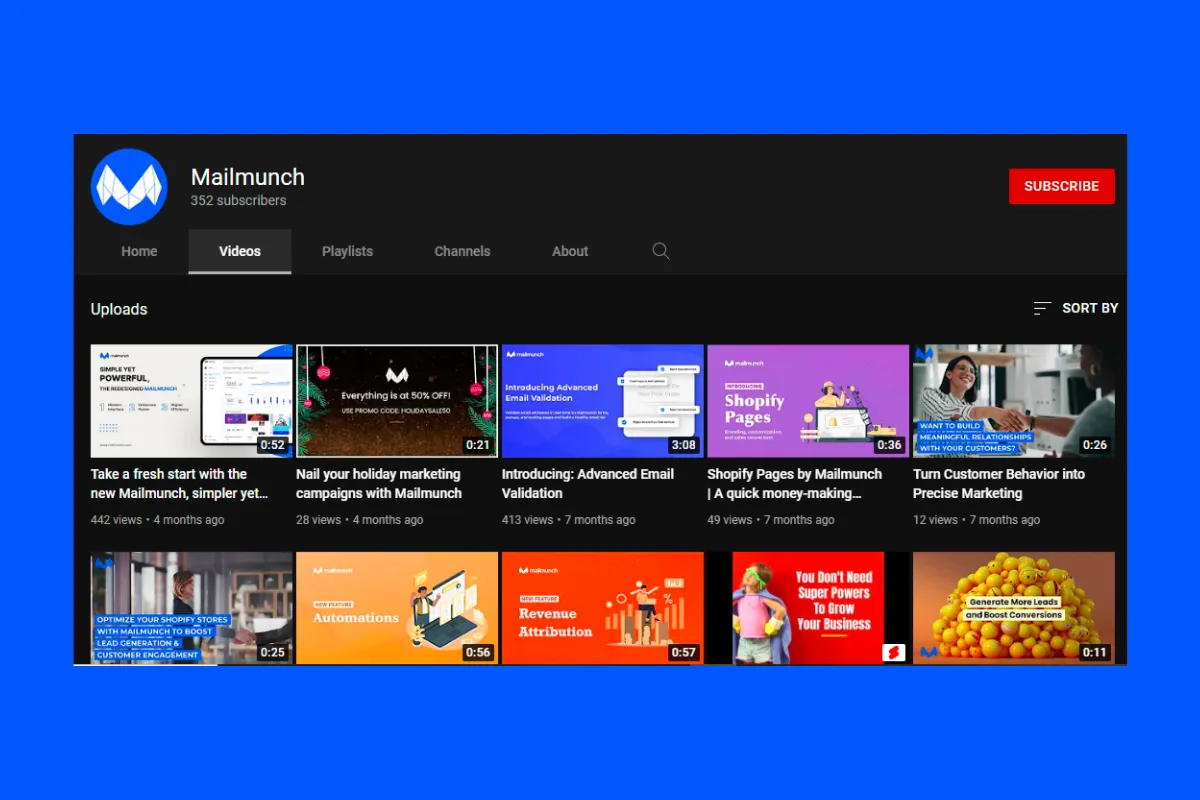The height and width of the screenshot is (800, 1200).
Task: Open the Generate More Leads thumbnail
Action: click(1014, 608)
